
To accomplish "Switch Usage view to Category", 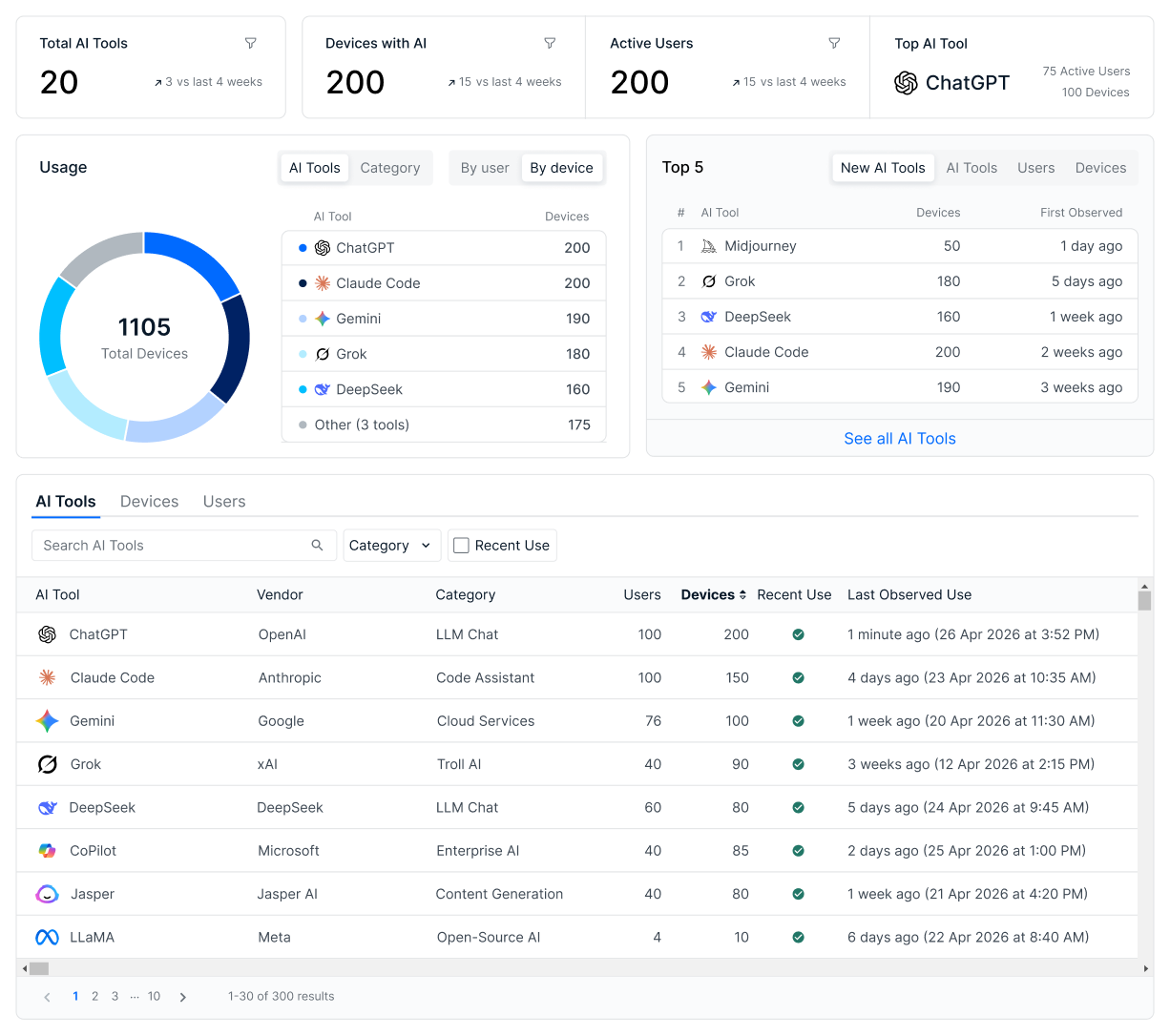I will (x=390, y=168).
